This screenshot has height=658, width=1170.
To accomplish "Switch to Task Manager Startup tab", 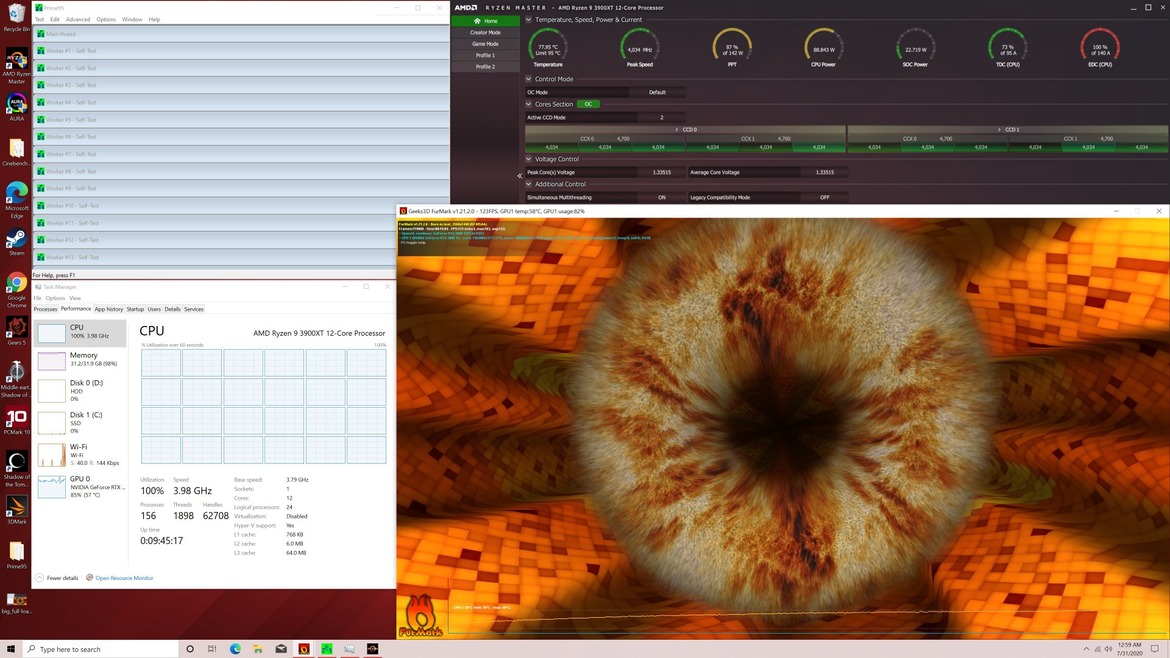I will tap(135, 309).
